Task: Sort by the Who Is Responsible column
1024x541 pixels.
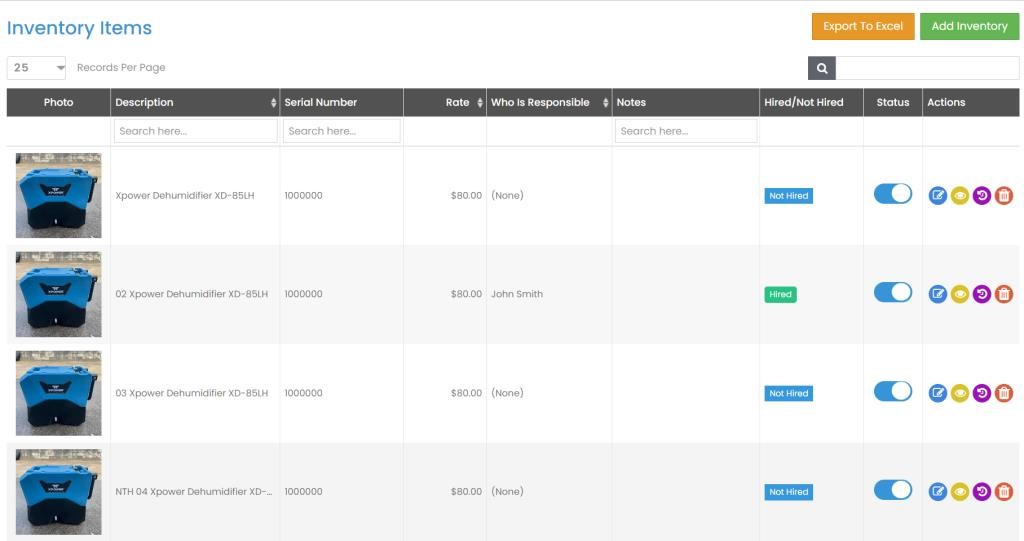Action: click(548, 102)
